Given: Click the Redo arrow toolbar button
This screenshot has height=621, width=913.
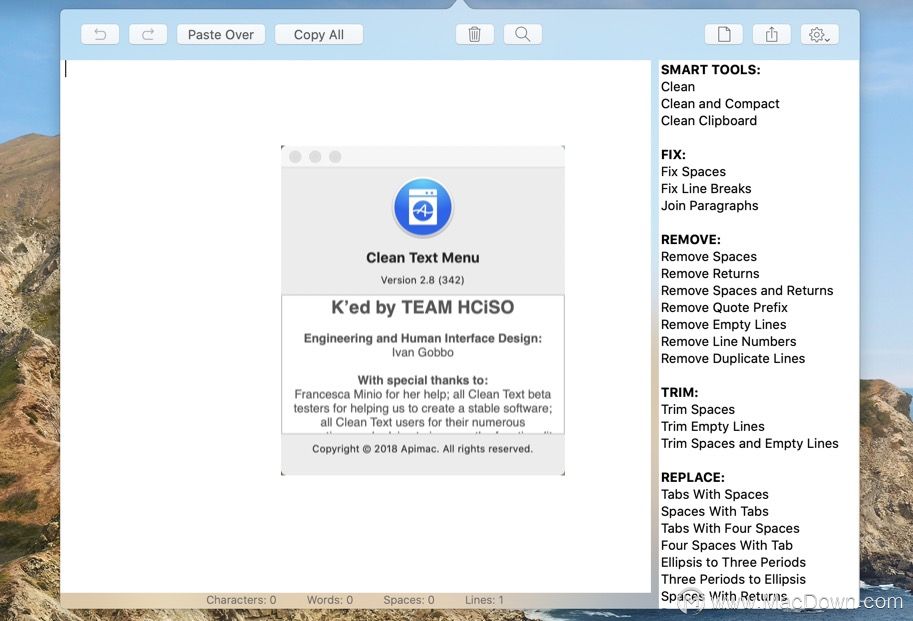Looking at the screenshot, I should pyautogui.click(x=148, y=34).
